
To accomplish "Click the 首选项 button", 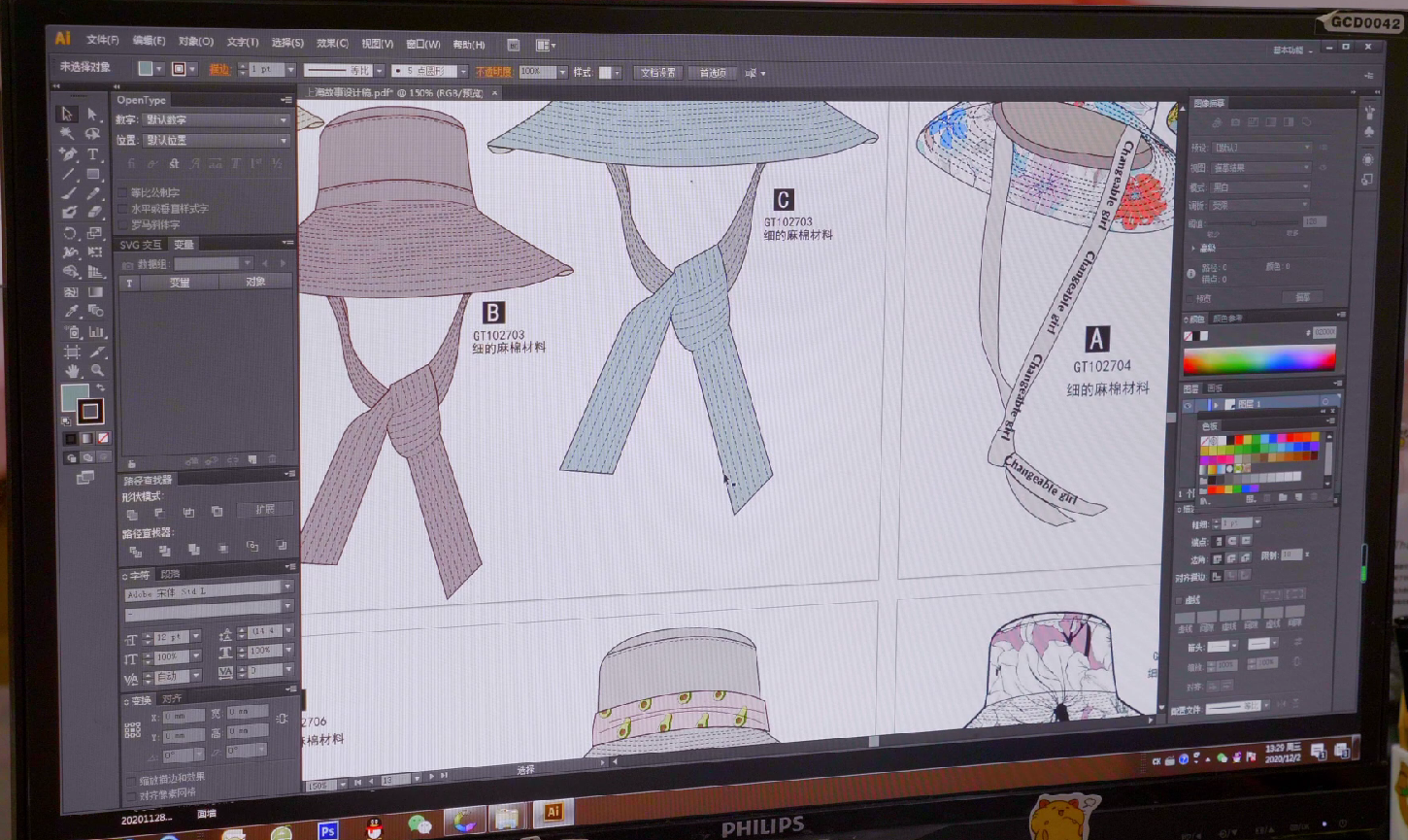I will click(713, 73).
